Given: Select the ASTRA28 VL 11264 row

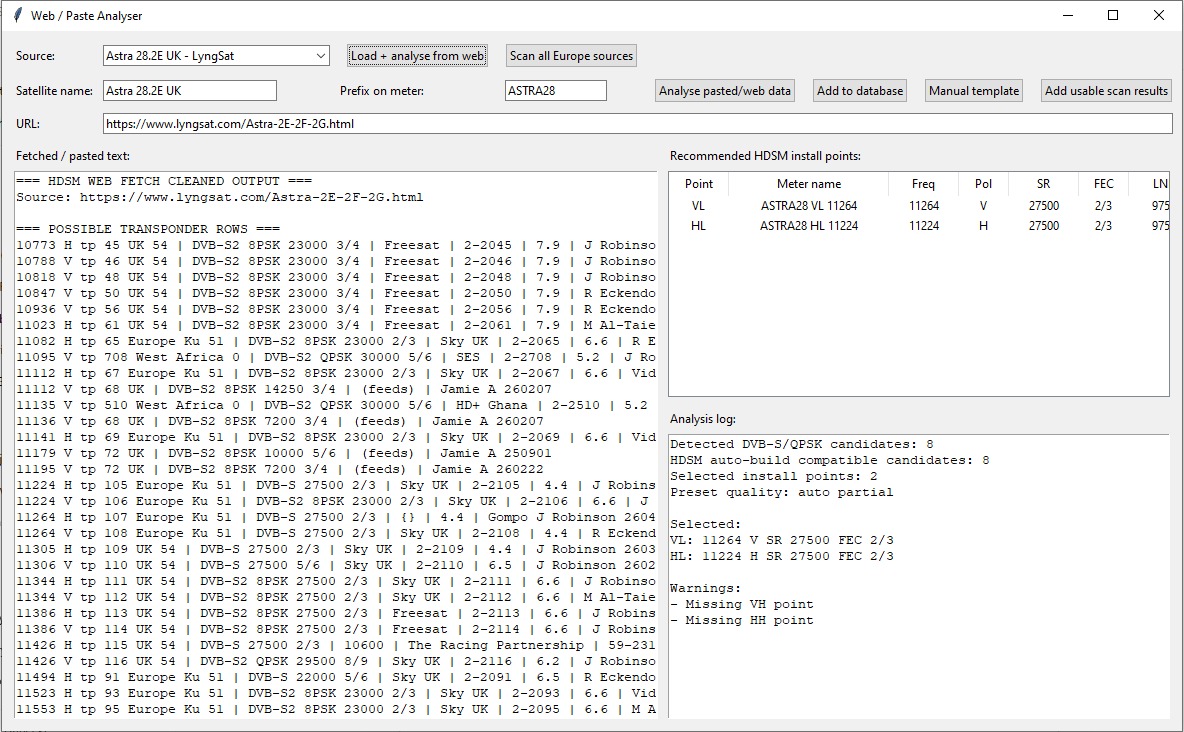Looking at the screenshot, I should pos(919,205).
